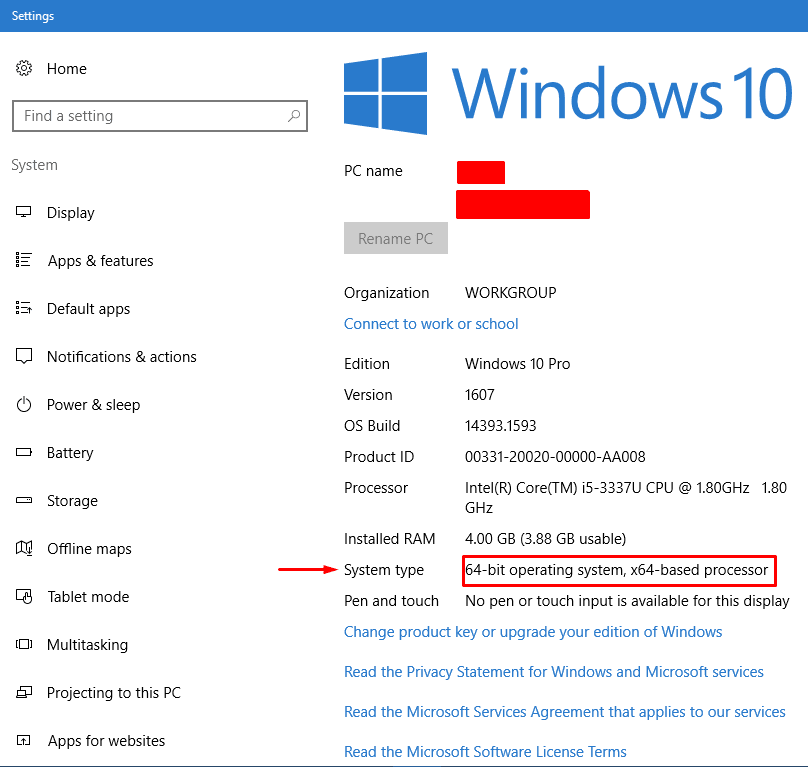Open Apps for websites label

tap(106, 741)
